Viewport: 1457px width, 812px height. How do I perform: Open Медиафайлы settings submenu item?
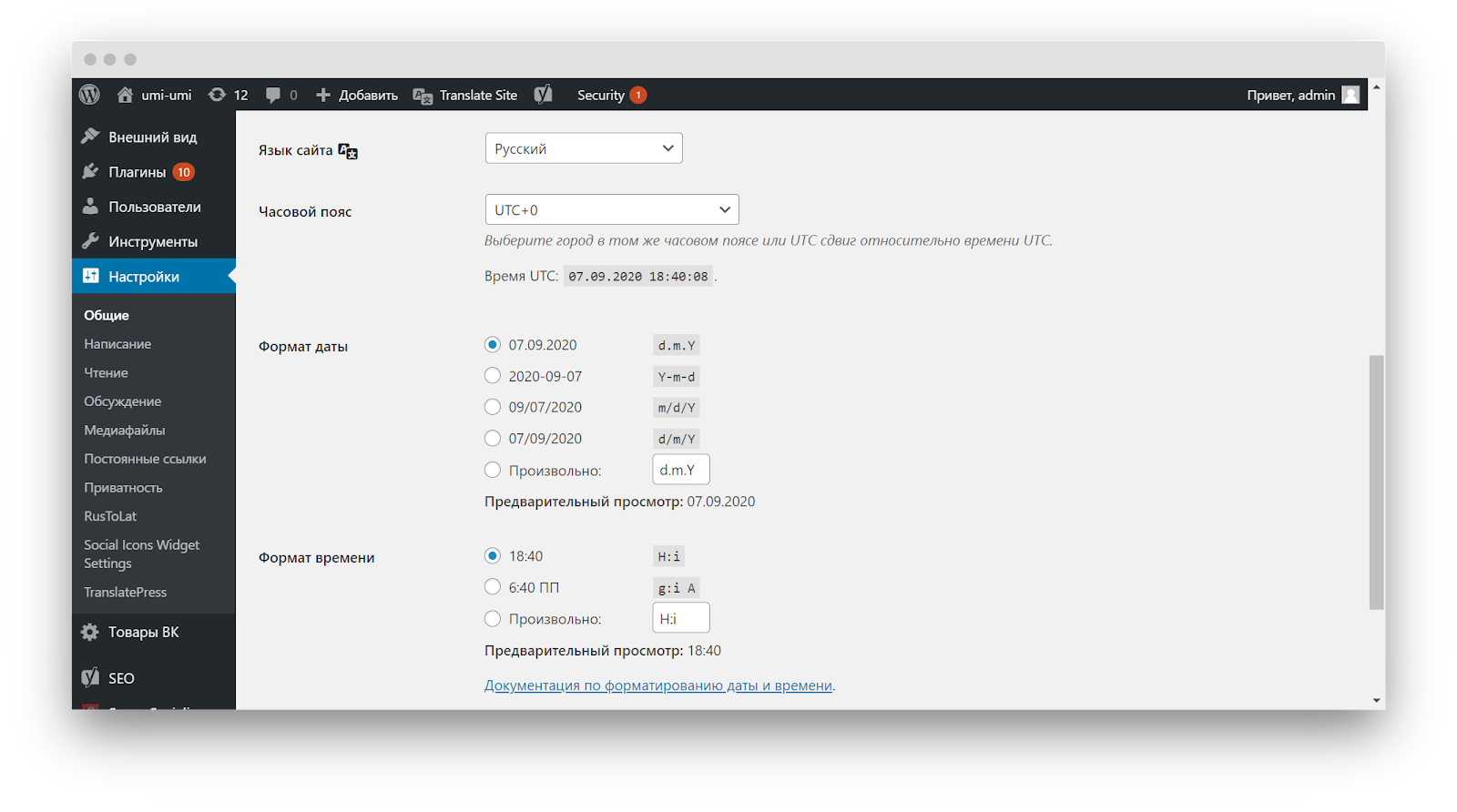(x=125, y=430)
